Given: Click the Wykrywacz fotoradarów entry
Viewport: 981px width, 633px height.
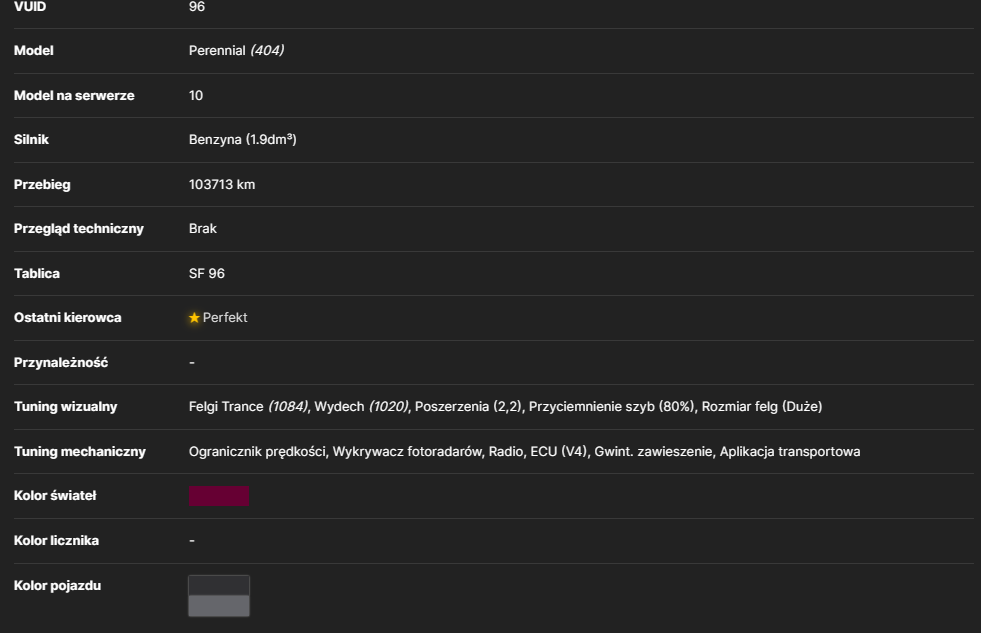Looking at the screenshot, I should [407, 452].
